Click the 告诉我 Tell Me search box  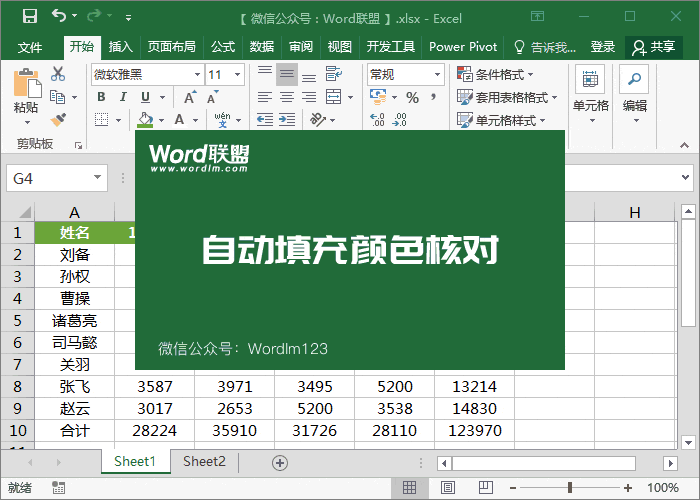coord(546,46)
